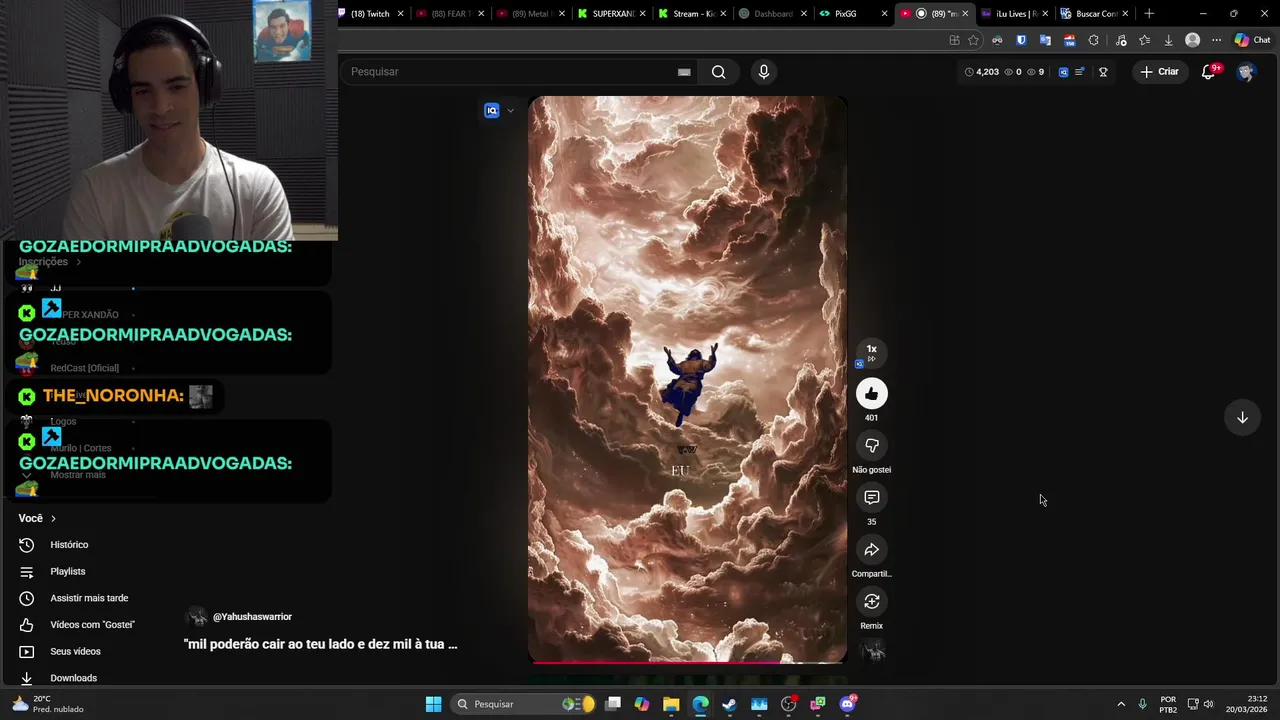1280x720 pixels.
Task: Click the Short's title text 'mil poderão cair'
Action: click(x=320, y=645)
